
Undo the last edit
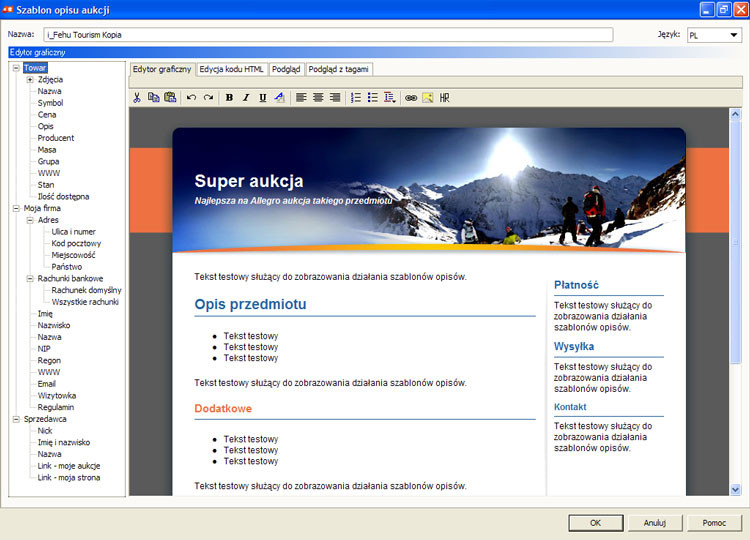(191, 98)
